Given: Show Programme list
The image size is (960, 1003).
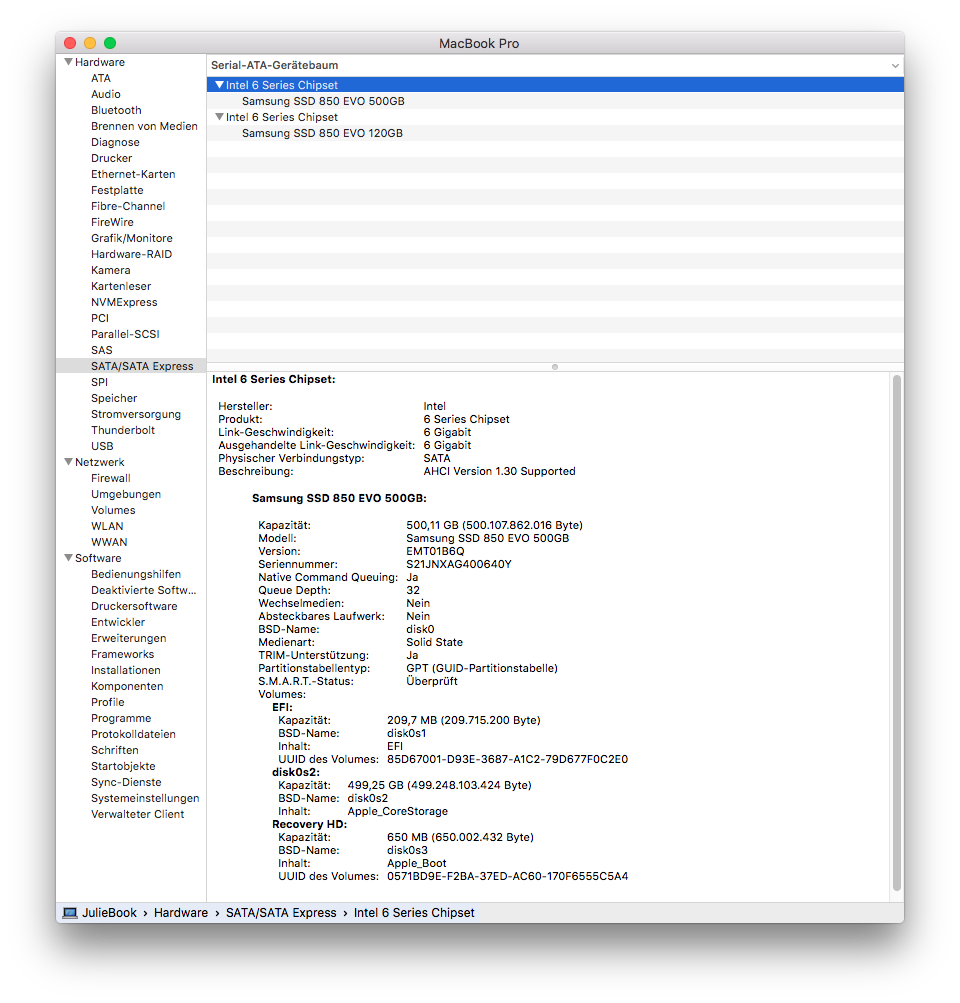Looking at the screenshot, I should 121,718.
